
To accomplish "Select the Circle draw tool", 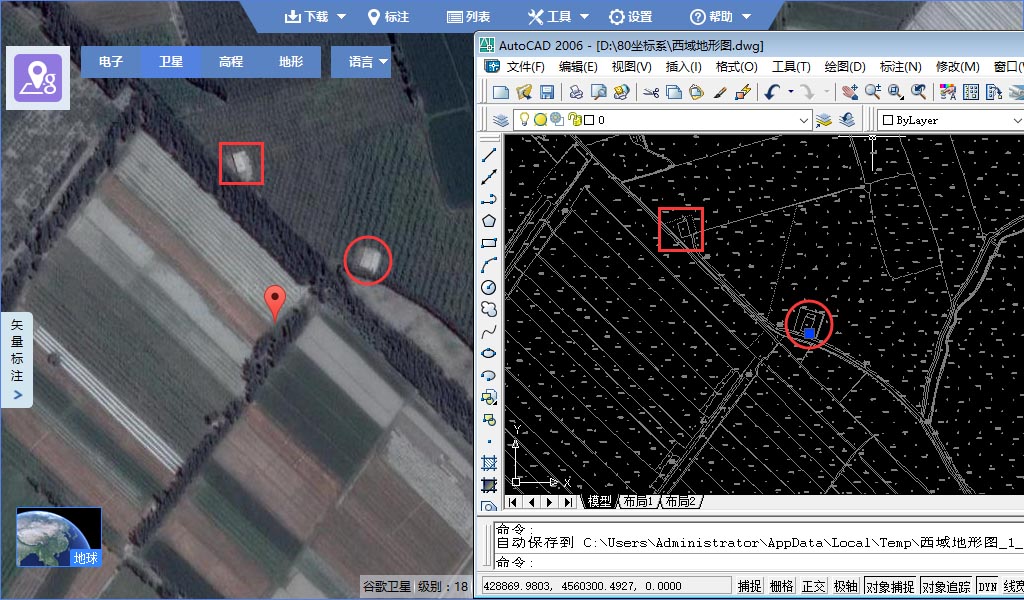I will coord(489,287).
